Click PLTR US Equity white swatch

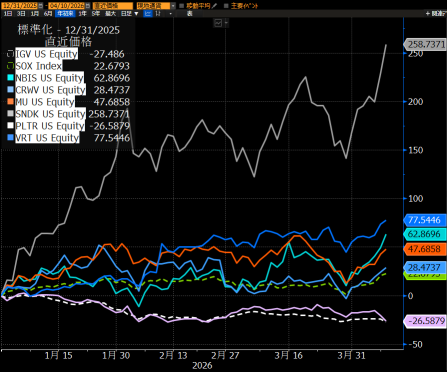(11, 126)
